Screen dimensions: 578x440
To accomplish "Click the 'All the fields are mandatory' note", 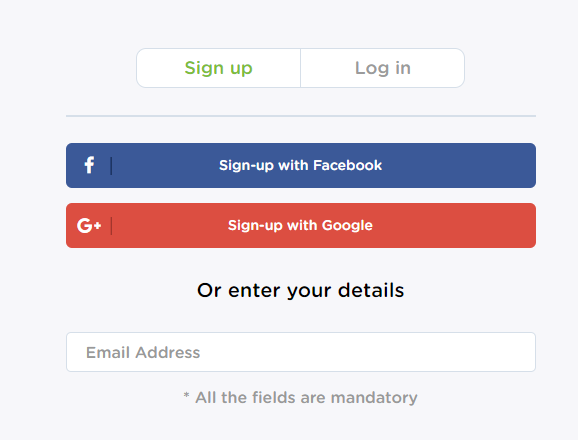I will [306, 398].
